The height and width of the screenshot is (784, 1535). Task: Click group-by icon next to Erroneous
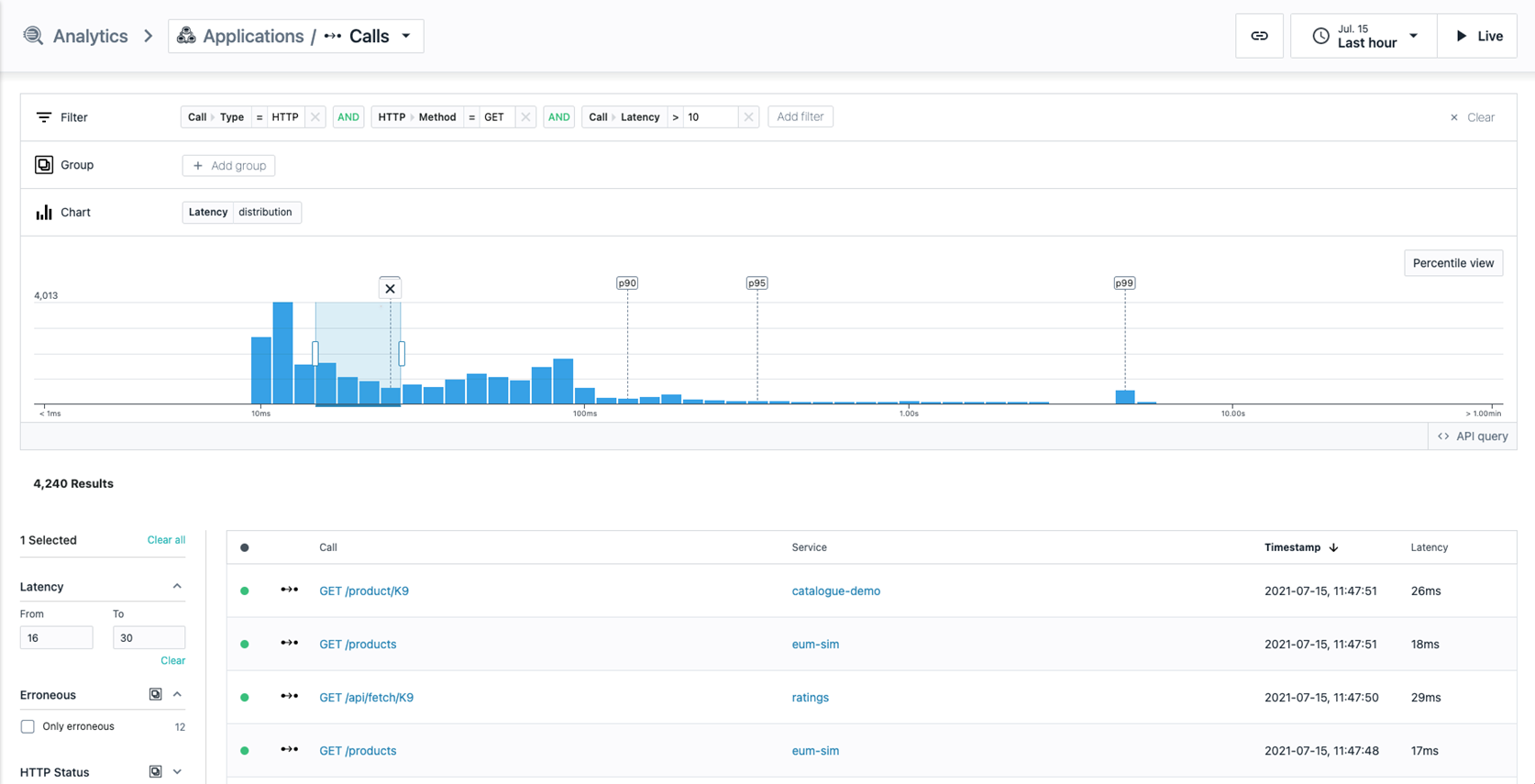click(x=156, y=695)
